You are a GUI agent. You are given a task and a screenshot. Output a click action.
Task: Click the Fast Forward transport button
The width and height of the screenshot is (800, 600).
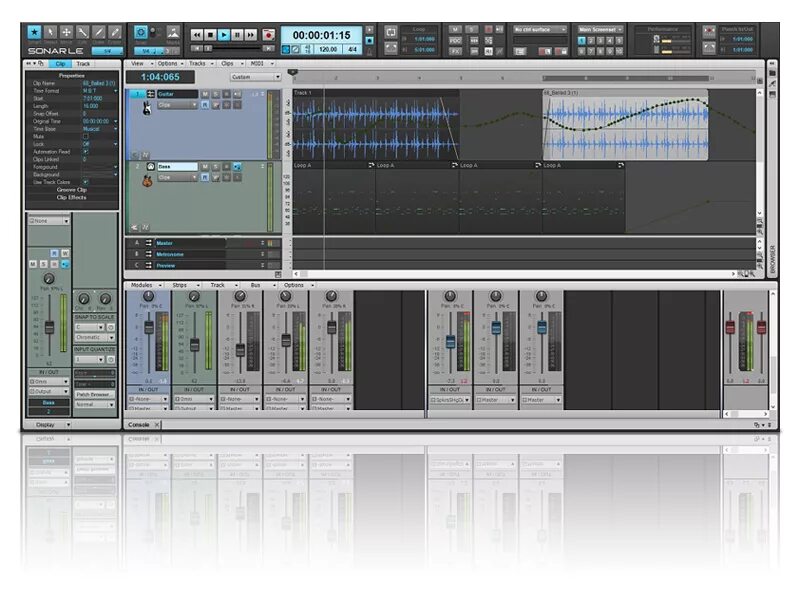click(x=251, y=35)
